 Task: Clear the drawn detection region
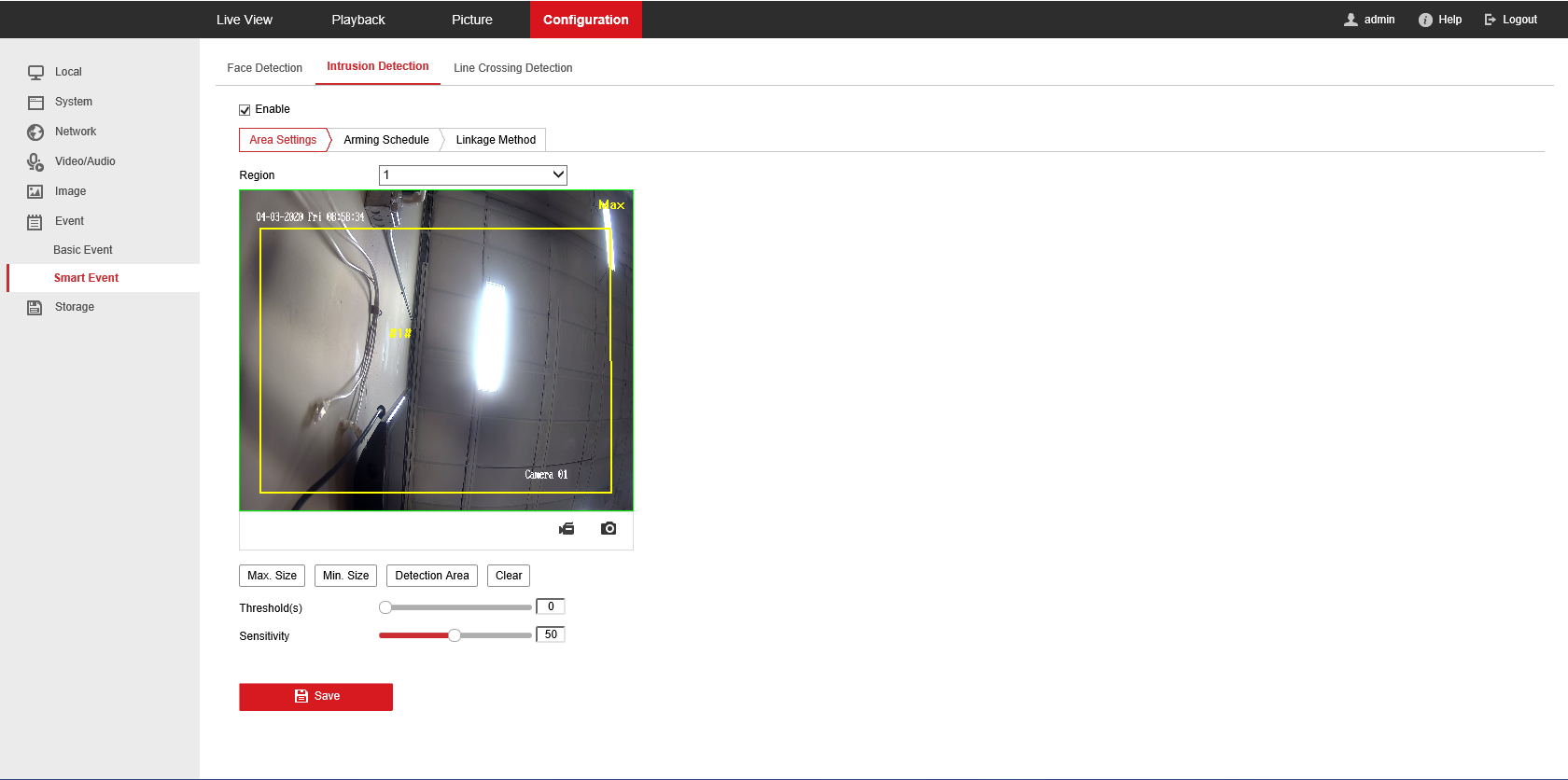click(509, 576)
